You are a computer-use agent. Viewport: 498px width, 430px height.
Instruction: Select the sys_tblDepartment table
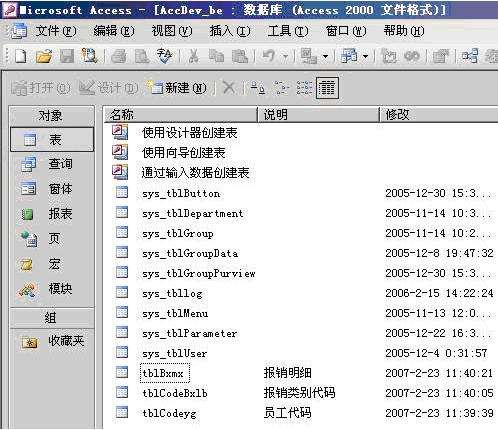tap(193, 213)
